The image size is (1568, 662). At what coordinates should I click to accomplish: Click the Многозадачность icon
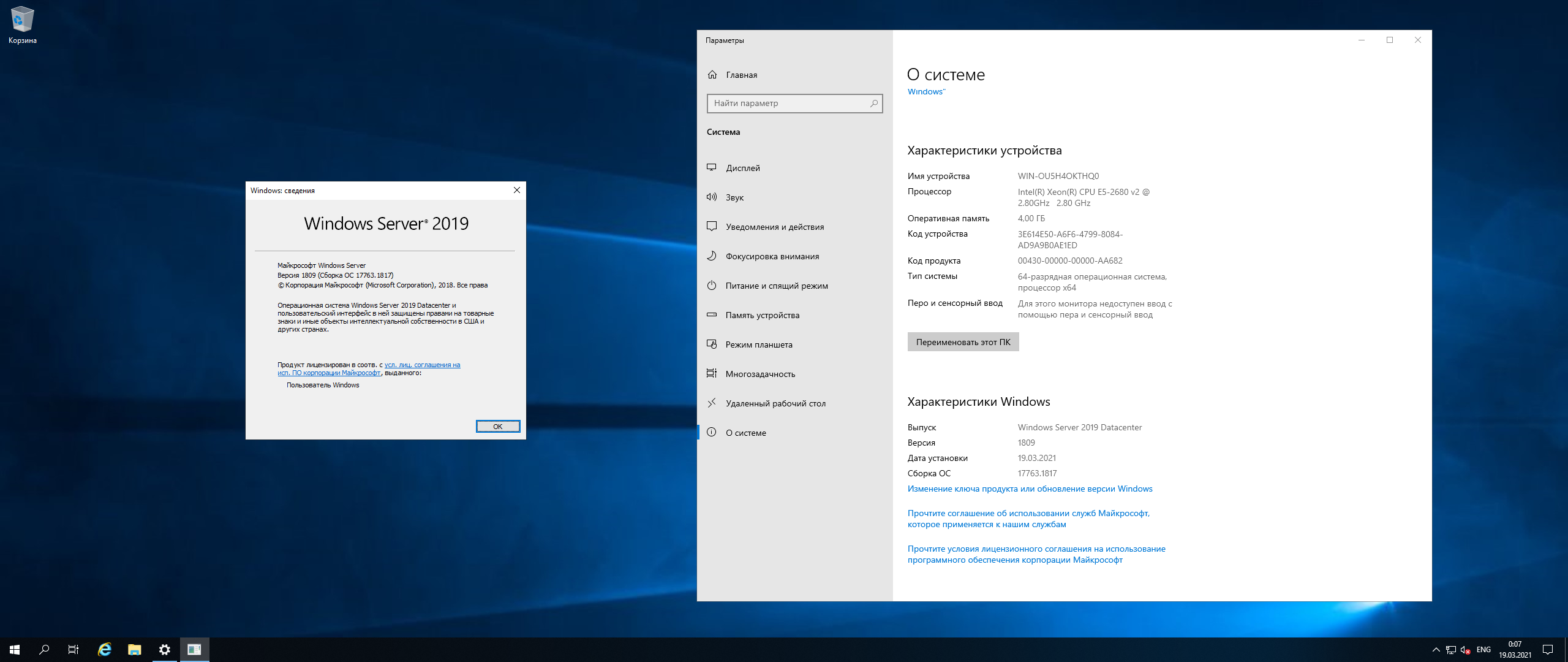coord(712,373)
